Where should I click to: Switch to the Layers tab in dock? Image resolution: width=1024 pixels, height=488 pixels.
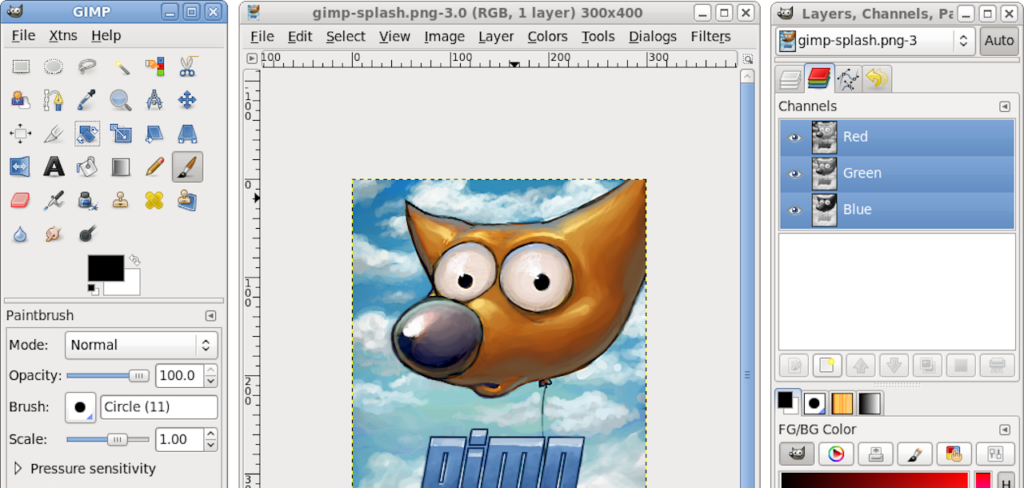pyautogui.click(x=790, y=79)
